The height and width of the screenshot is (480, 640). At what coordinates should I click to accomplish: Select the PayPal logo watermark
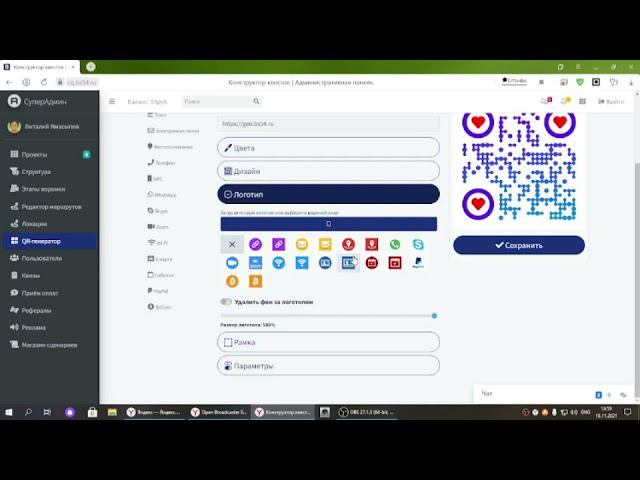418,263
